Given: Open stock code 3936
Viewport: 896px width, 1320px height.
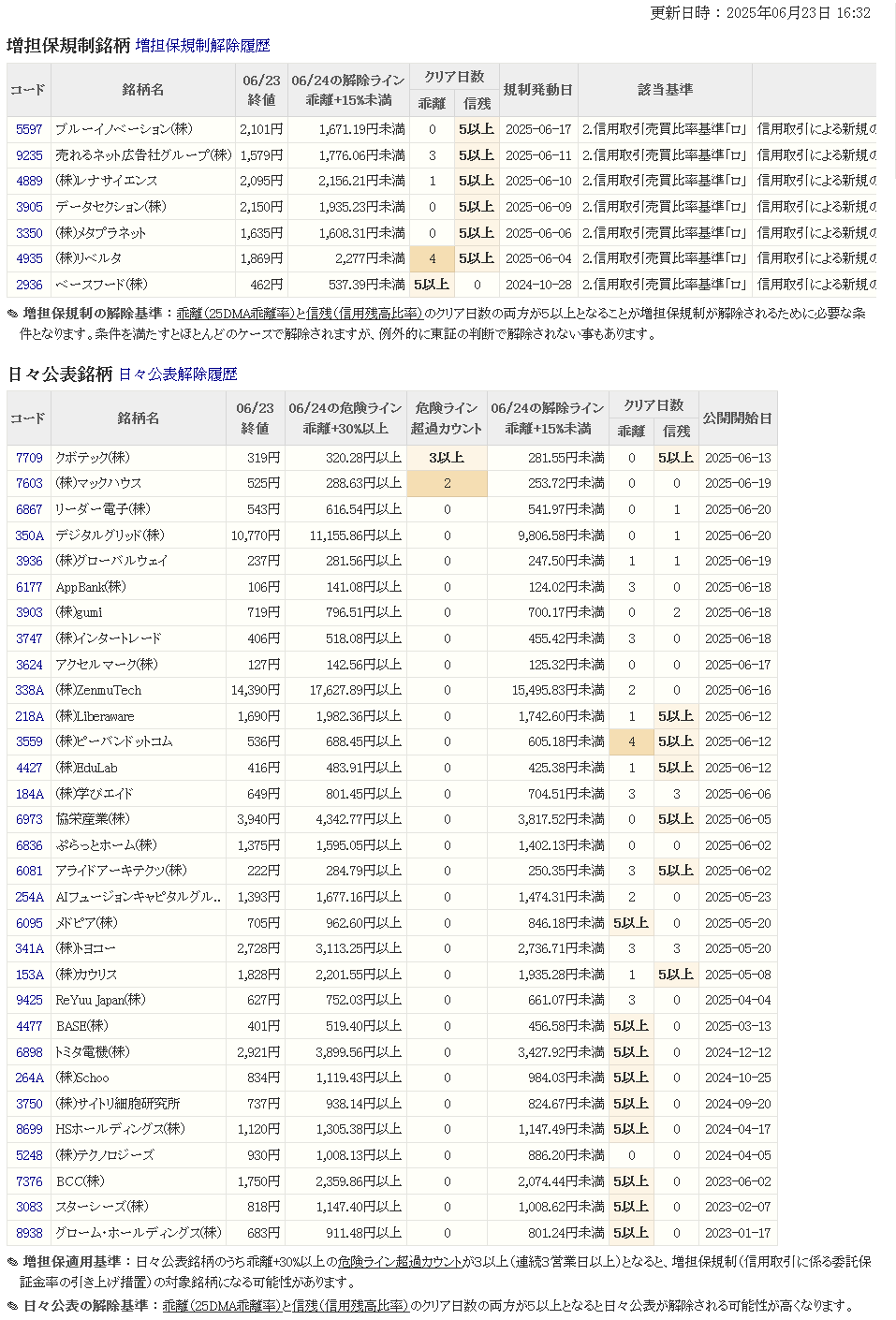Looking at the screenshot, I should pos(29,561).
